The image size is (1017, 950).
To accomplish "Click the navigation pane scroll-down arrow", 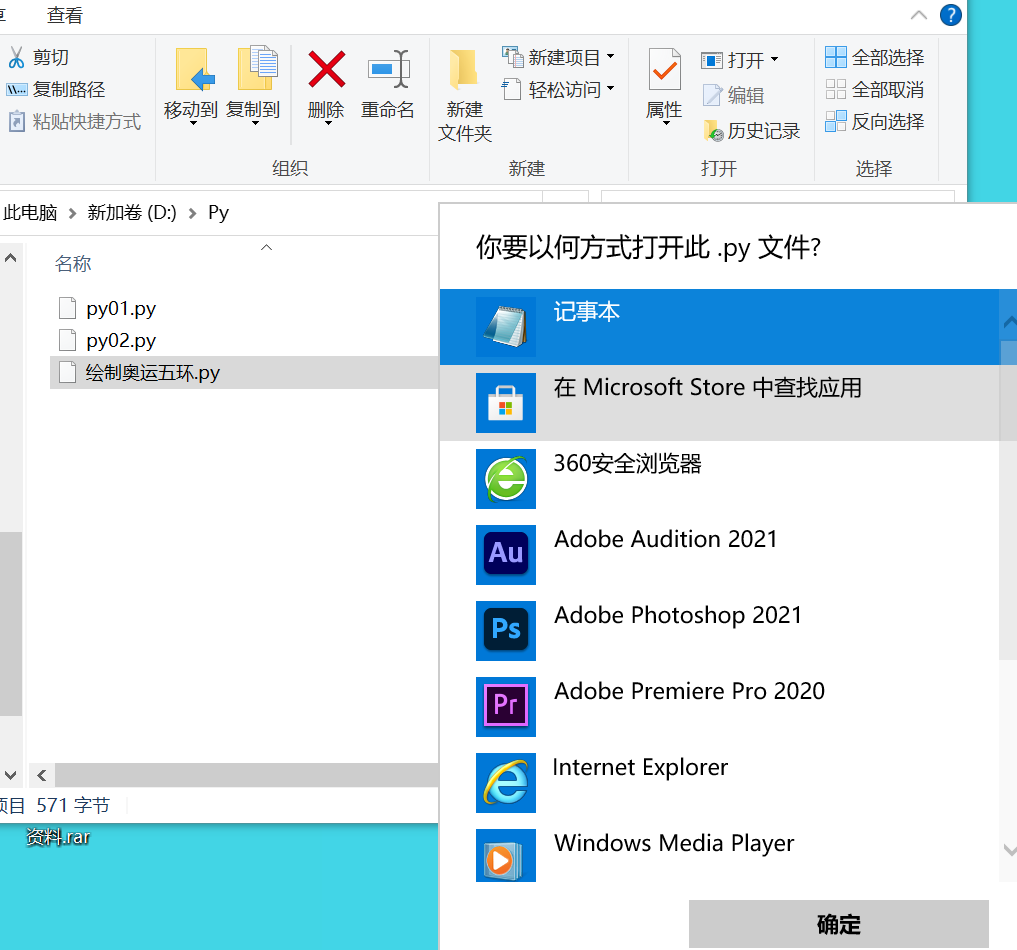I will (x=10, y=775).
